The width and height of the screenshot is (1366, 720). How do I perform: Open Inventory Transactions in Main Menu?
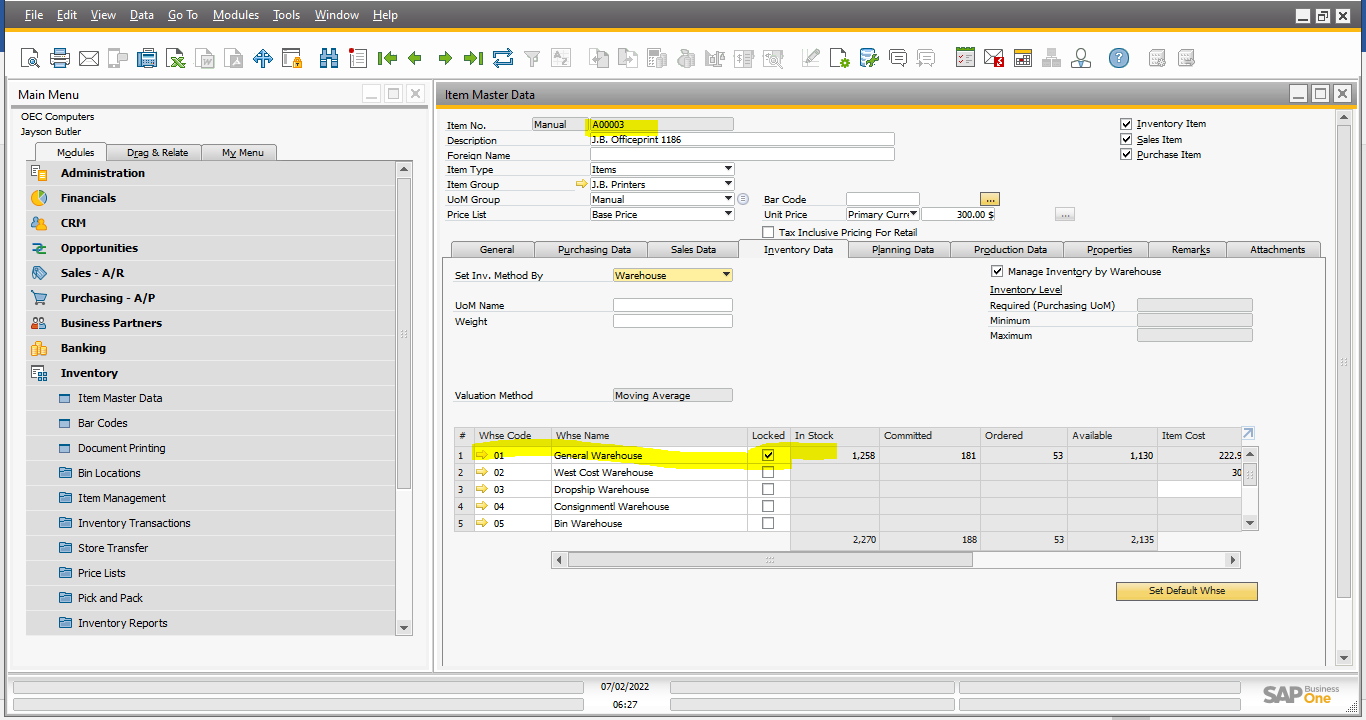point(134,523)
